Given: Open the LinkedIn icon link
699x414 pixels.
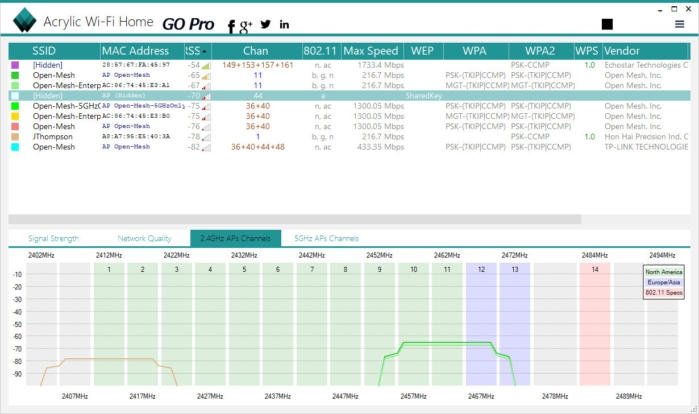Looking at the screenshot, I should (x=284, y=25).
